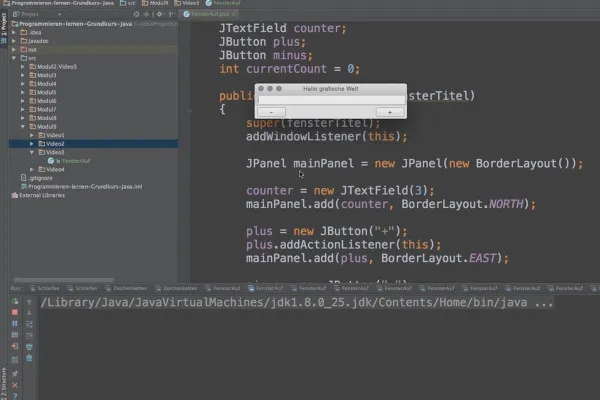Image resolution: width=600 pixels, height=400 pixels.
Task: Collapse all in Project panel
Action: click(x=147, y=14)
